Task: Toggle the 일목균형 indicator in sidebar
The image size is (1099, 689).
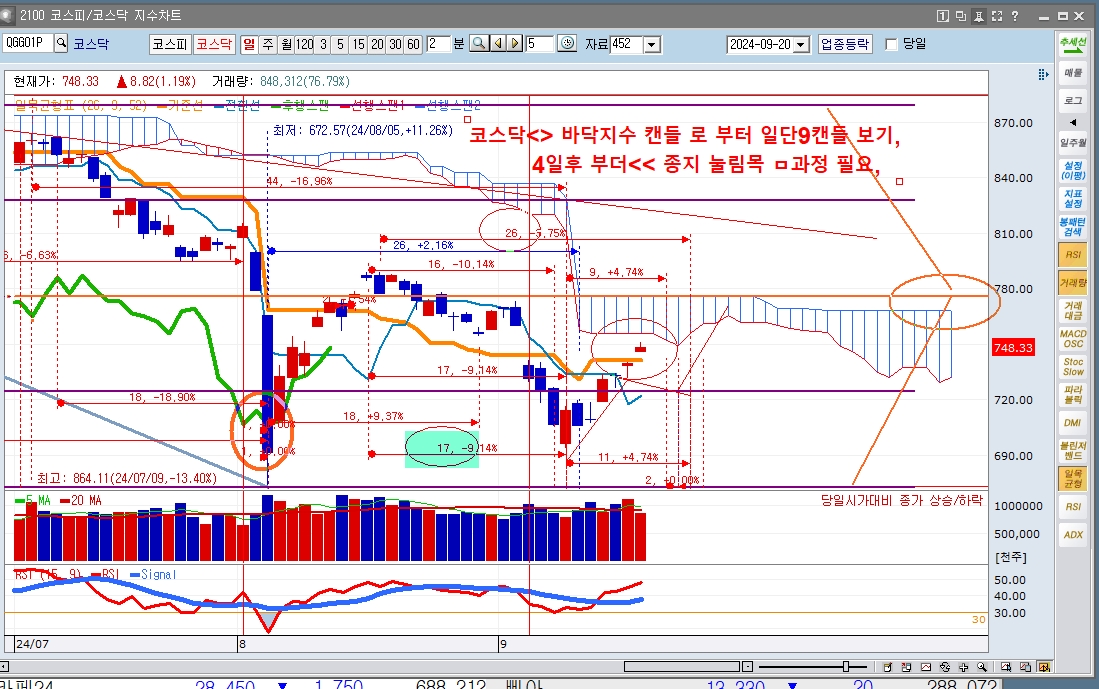Action: tap(1072, 478)
